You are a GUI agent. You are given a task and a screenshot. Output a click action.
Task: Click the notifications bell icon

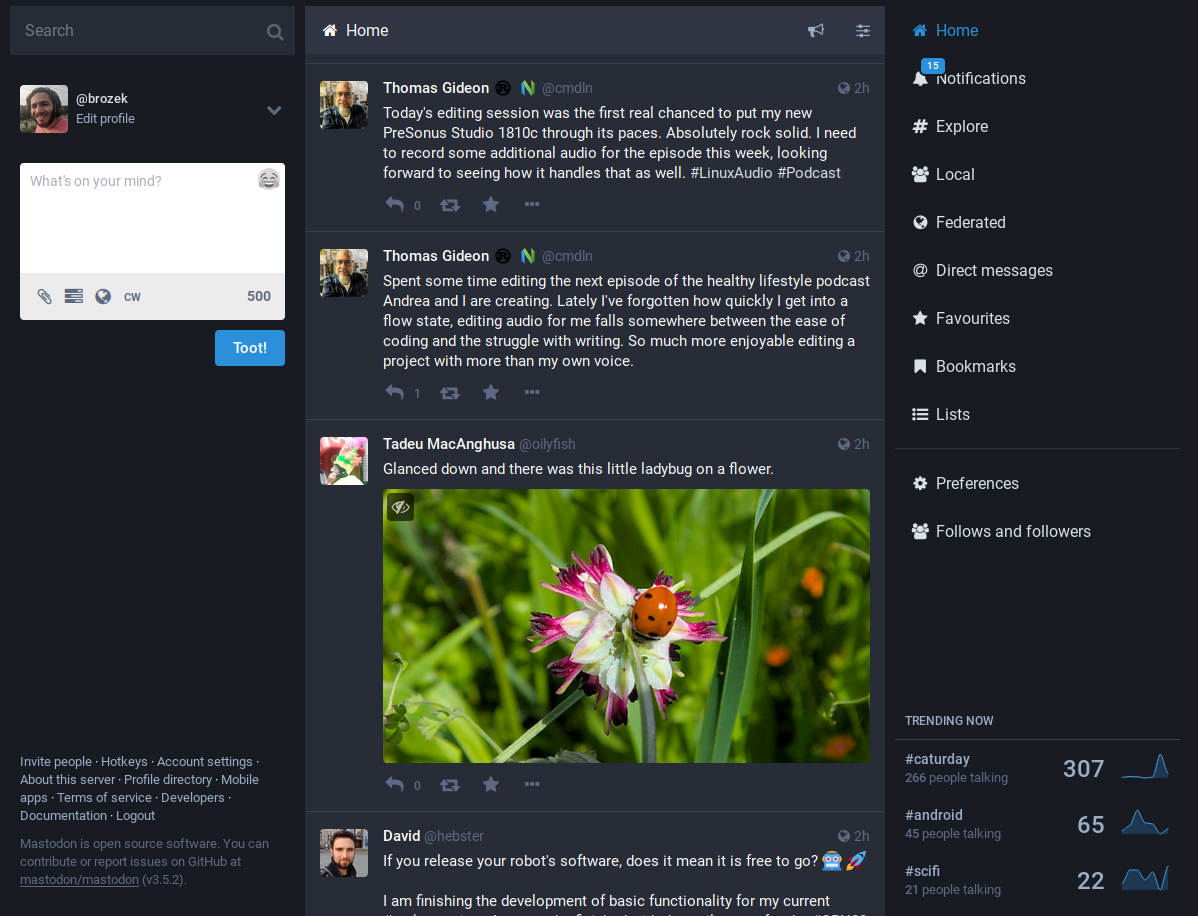tap(920, 79)
